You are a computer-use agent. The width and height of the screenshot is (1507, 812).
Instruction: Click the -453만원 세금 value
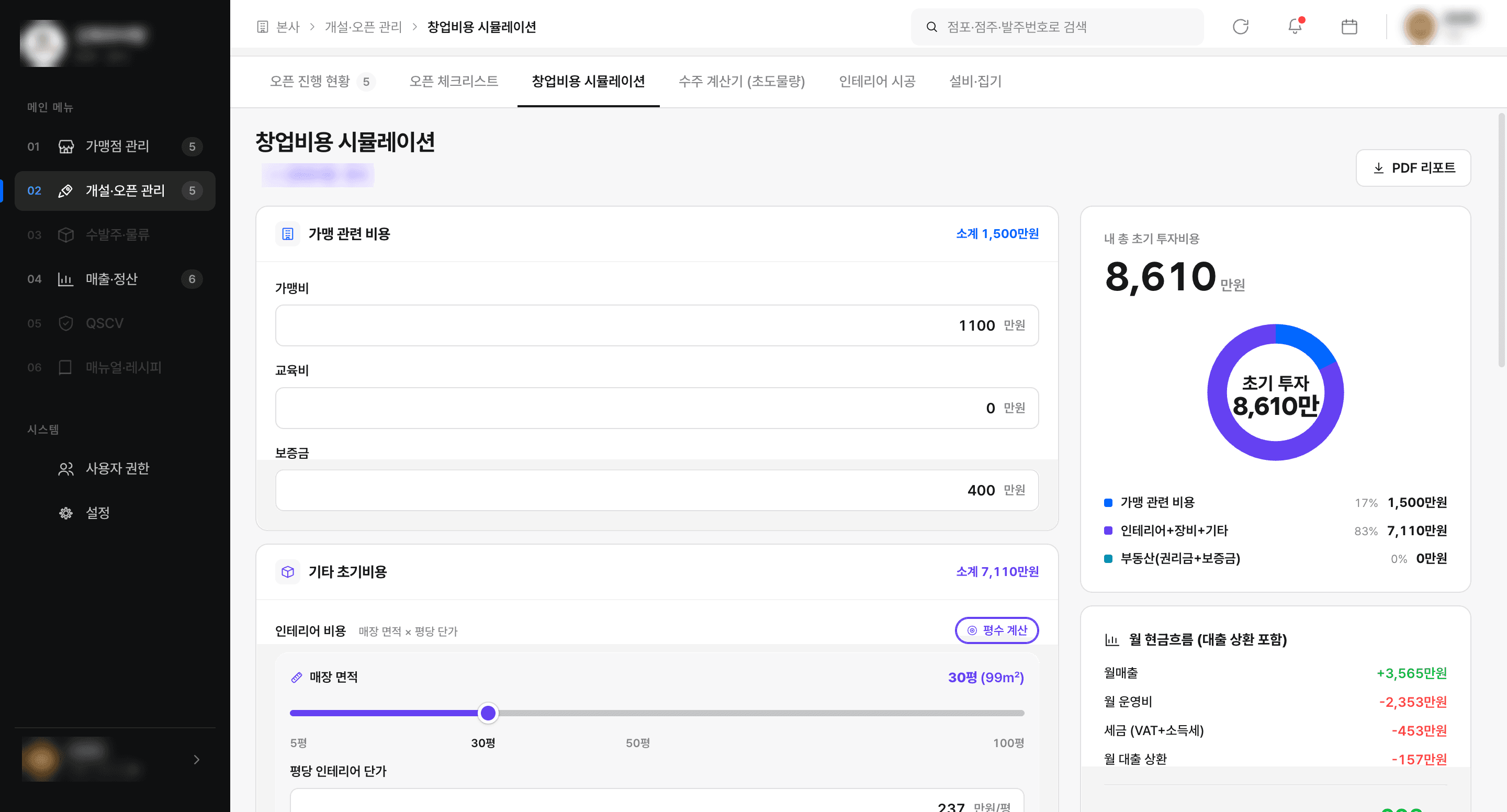coord(1419,731)
